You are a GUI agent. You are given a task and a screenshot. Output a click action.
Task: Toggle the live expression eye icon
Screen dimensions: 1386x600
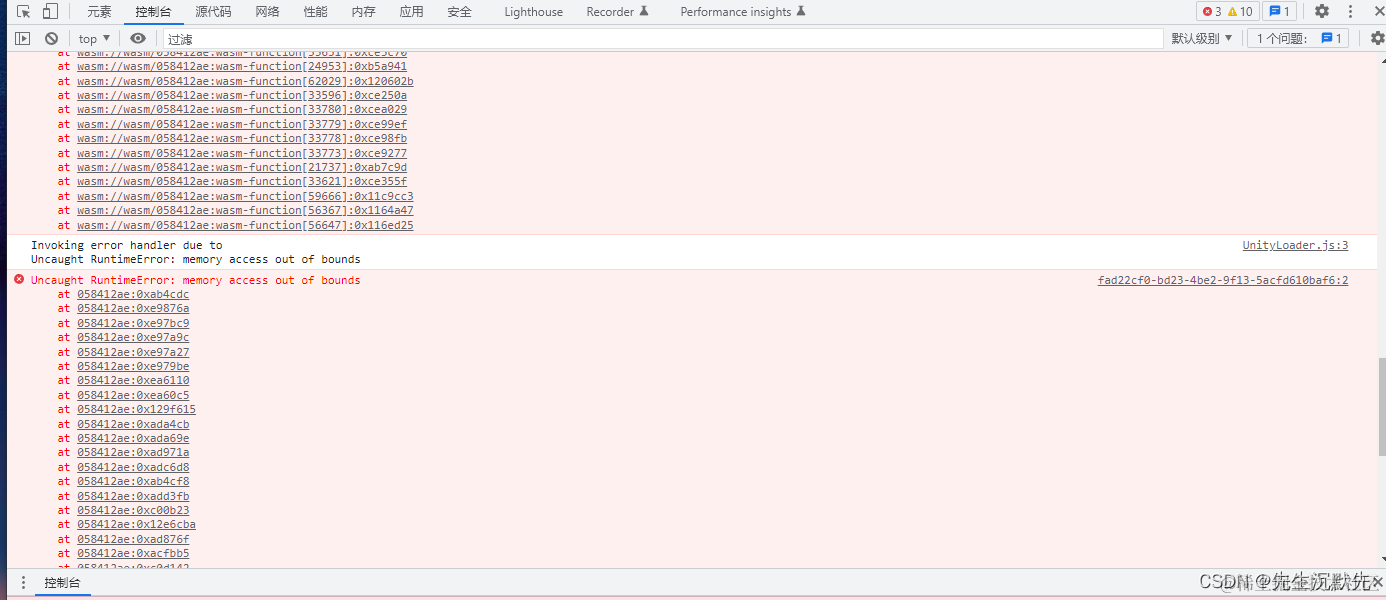click(x=138, y=38)
